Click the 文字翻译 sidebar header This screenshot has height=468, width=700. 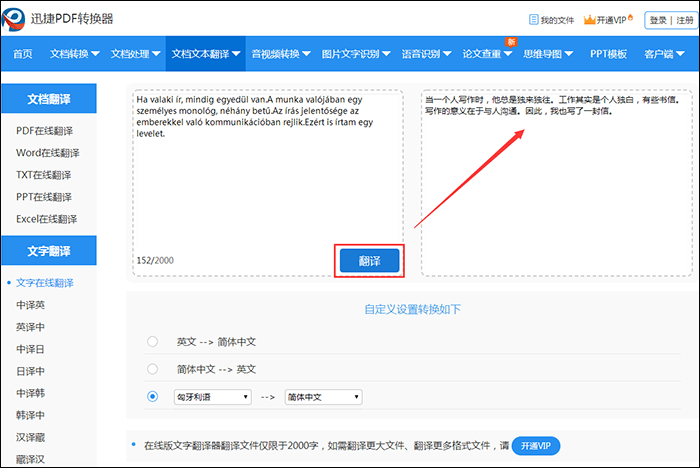point(49,251)
